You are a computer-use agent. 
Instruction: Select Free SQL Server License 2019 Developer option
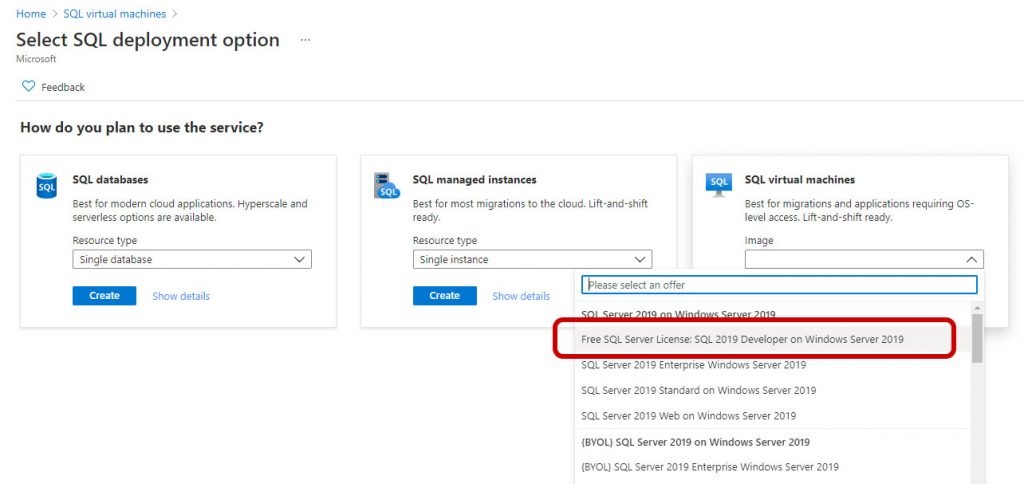click(742, 339)
